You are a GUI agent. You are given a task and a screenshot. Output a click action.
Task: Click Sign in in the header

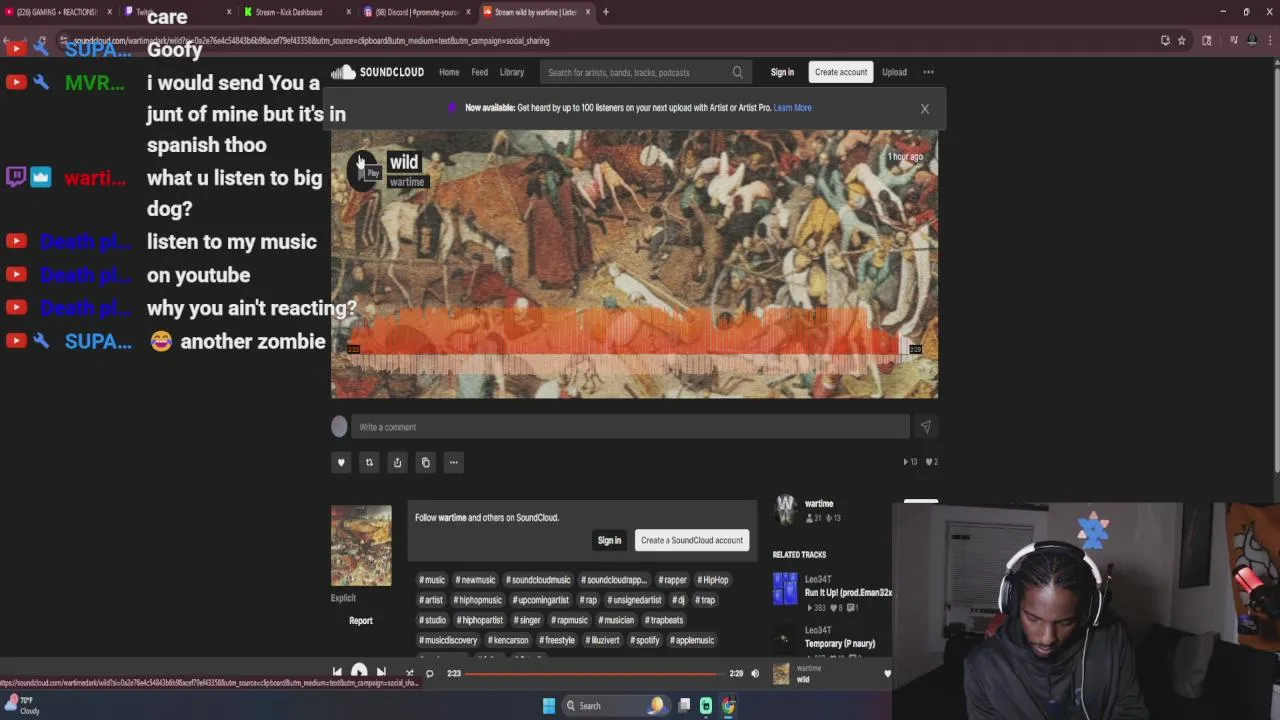782,72
